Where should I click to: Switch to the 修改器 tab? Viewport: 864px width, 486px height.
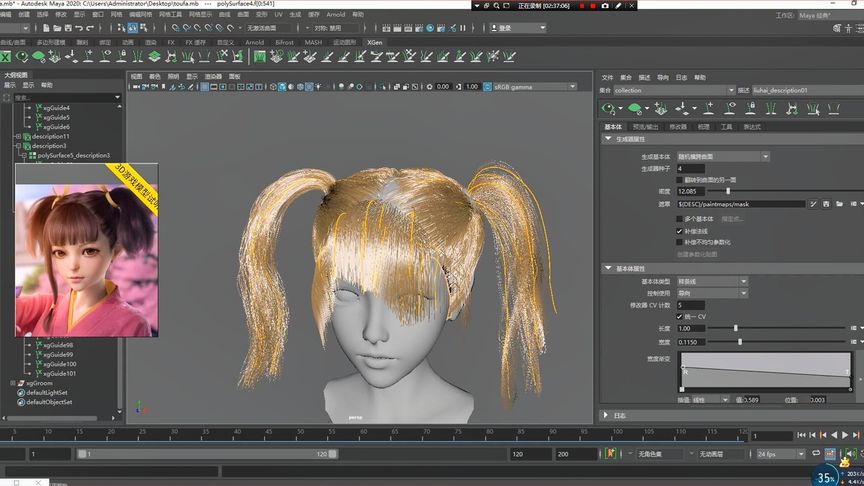(x=678, y=127)
